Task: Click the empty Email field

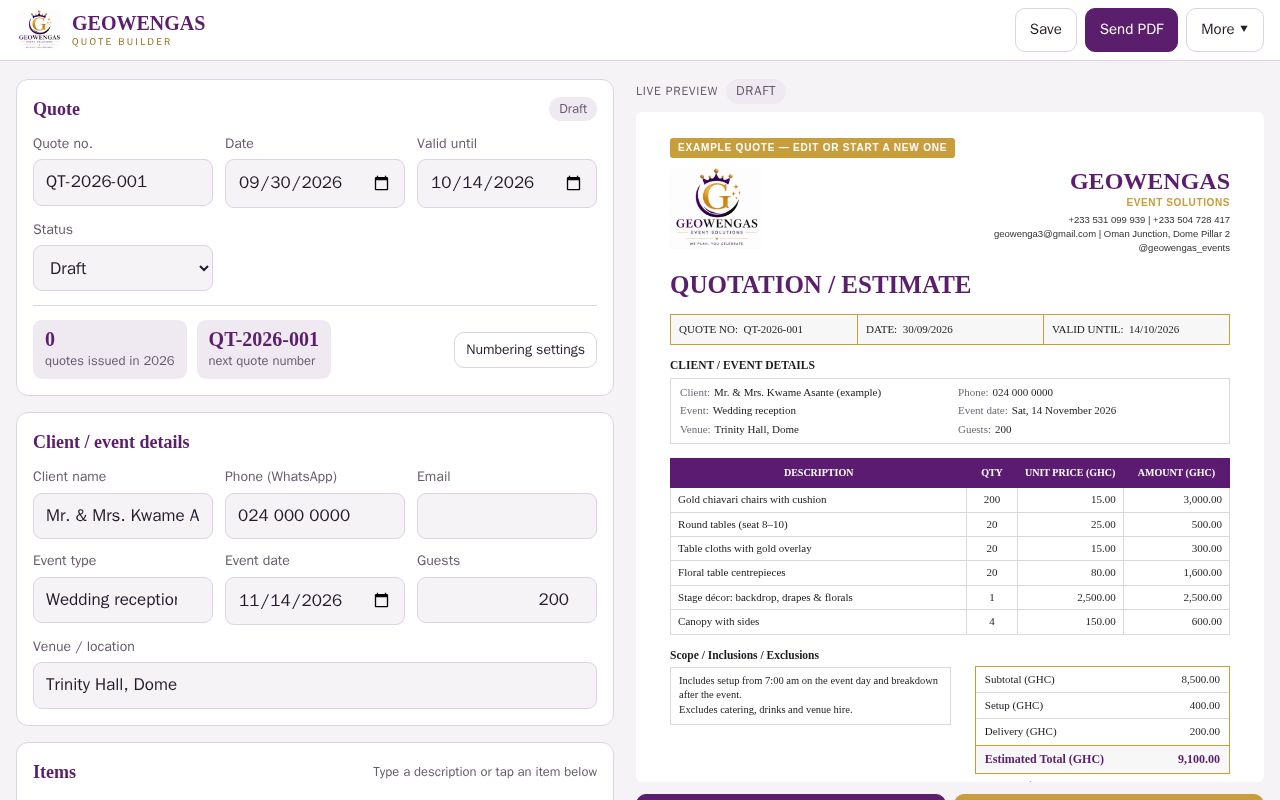Action: 507,516
